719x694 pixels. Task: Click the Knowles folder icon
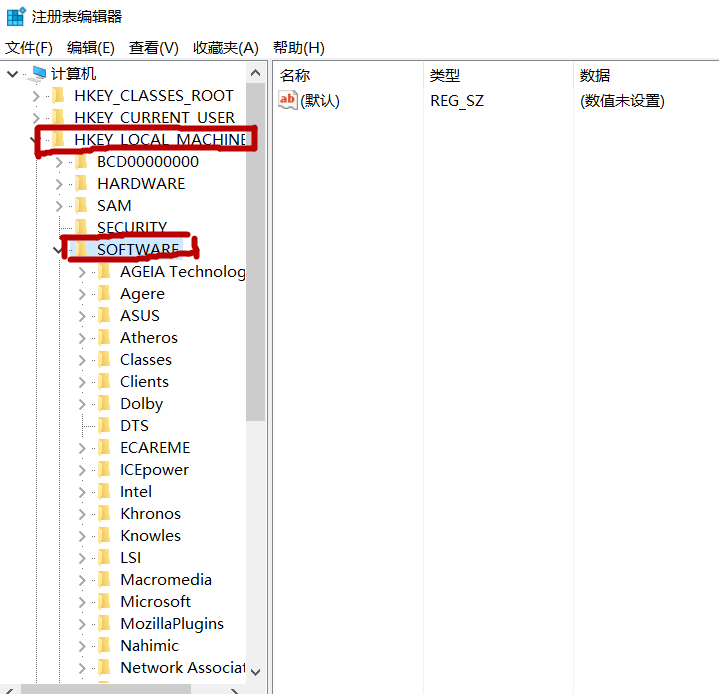tap(105, 536)
